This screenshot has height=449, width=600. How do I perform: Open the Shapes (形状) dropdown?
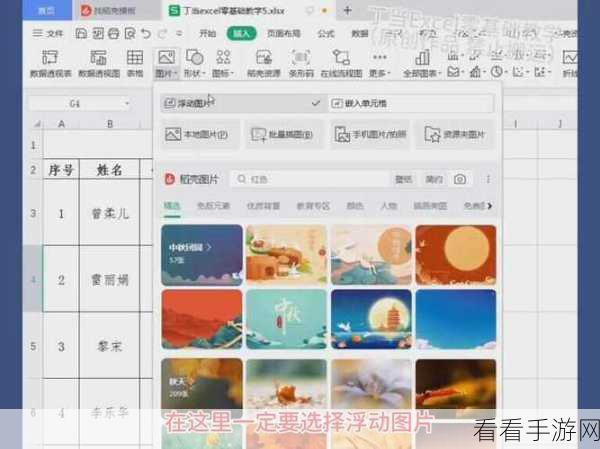coord(194,64)
